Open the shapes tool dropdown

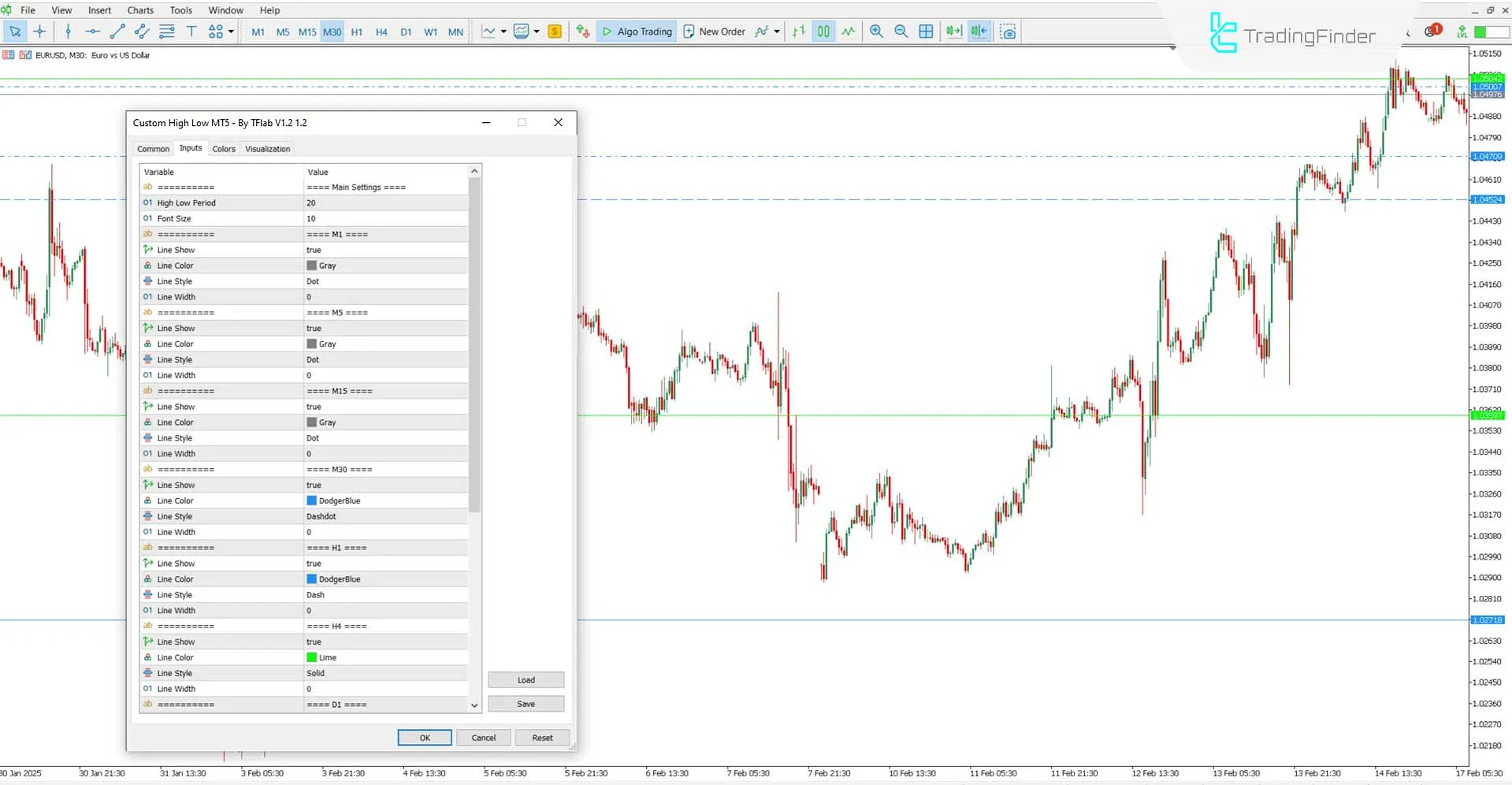[229, 32]
